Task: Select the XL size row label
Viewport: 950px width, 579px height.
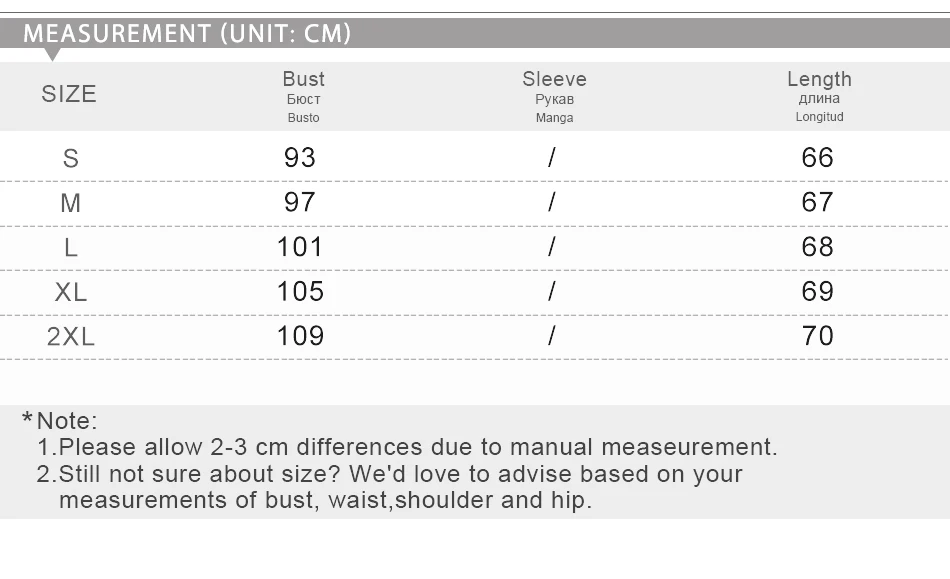Action: point(71,293)
